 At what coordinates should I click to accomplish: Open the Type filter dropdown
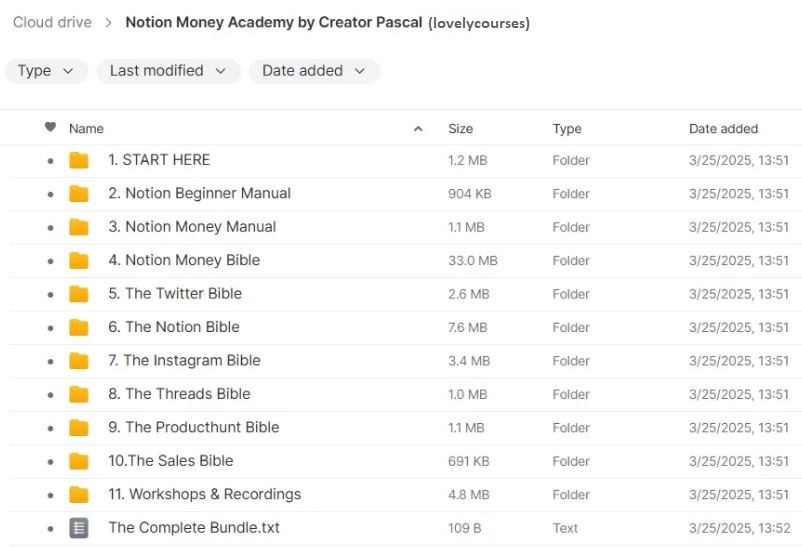[46, 71]
